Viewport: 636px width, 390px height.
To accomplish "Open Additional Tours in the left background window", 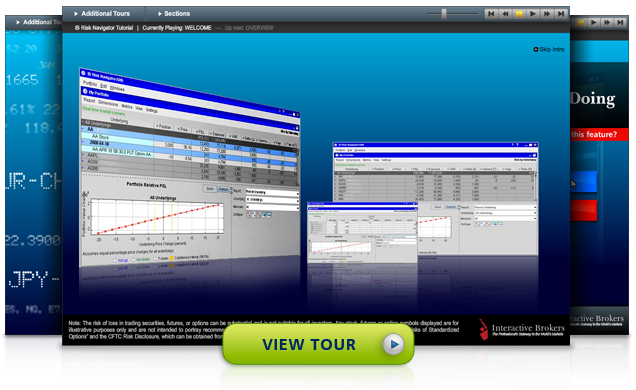I will [39, 22].
